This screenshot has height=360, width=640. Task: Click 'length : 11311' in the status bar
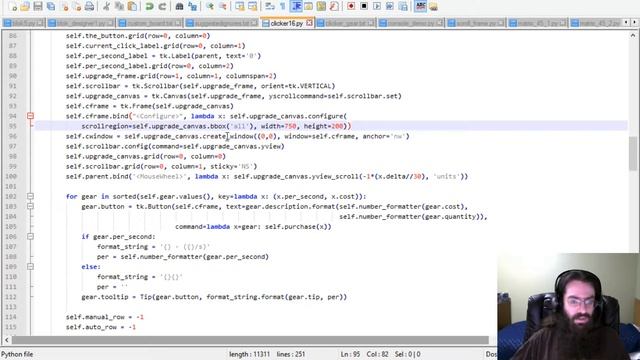click(x=249, y=354)
